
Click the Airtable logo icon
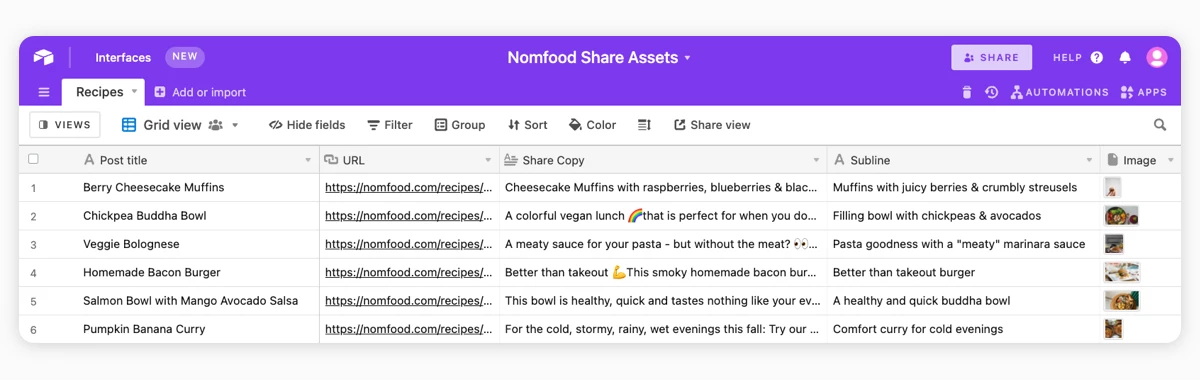click(x=43, y=57)
